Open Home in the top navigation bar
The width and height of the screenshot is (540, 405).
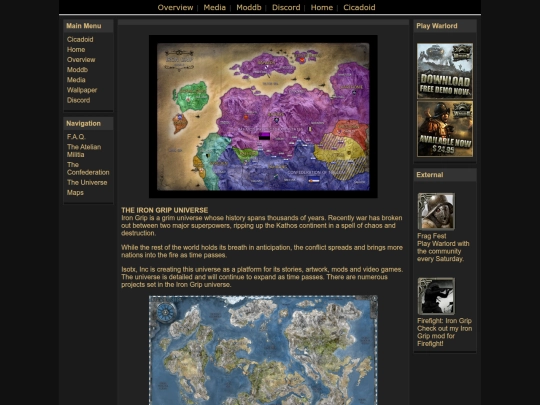pos(322,7)
